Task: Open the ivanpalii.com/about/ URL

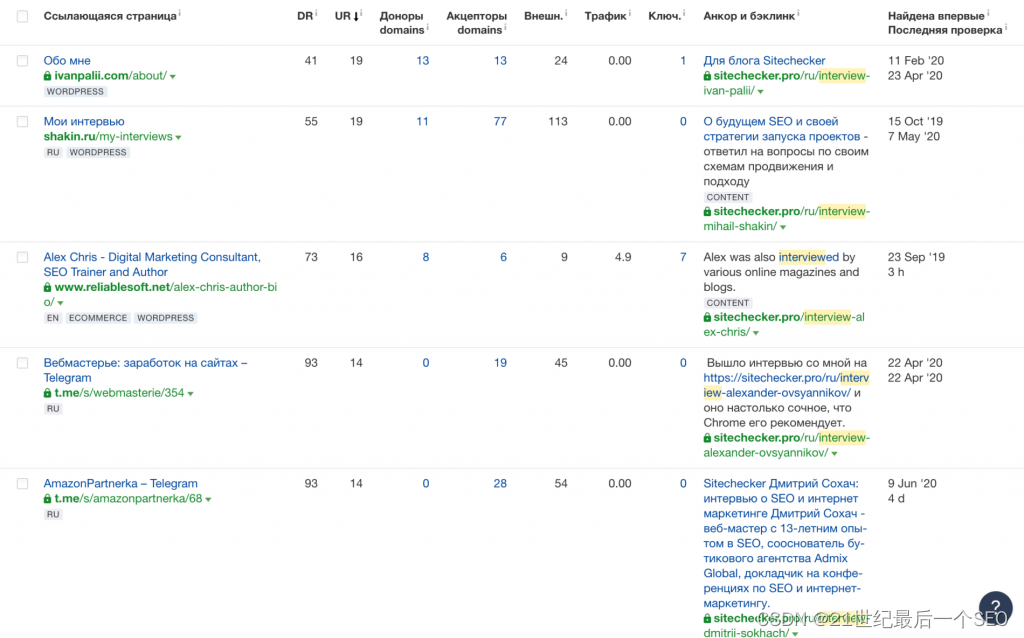Action: 110,76
